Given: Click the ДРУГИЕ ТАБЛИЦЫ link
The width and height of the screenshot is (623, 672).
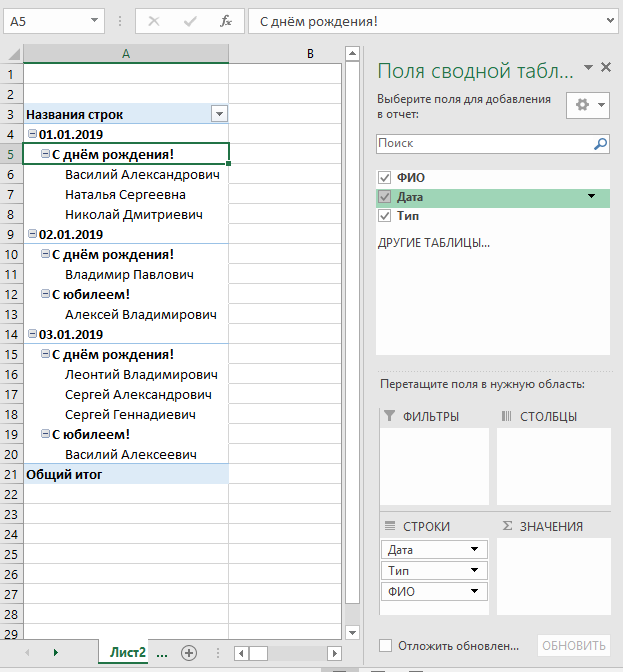Looking at the screenshot, I should pyautogui.click(x=433, y=243).
